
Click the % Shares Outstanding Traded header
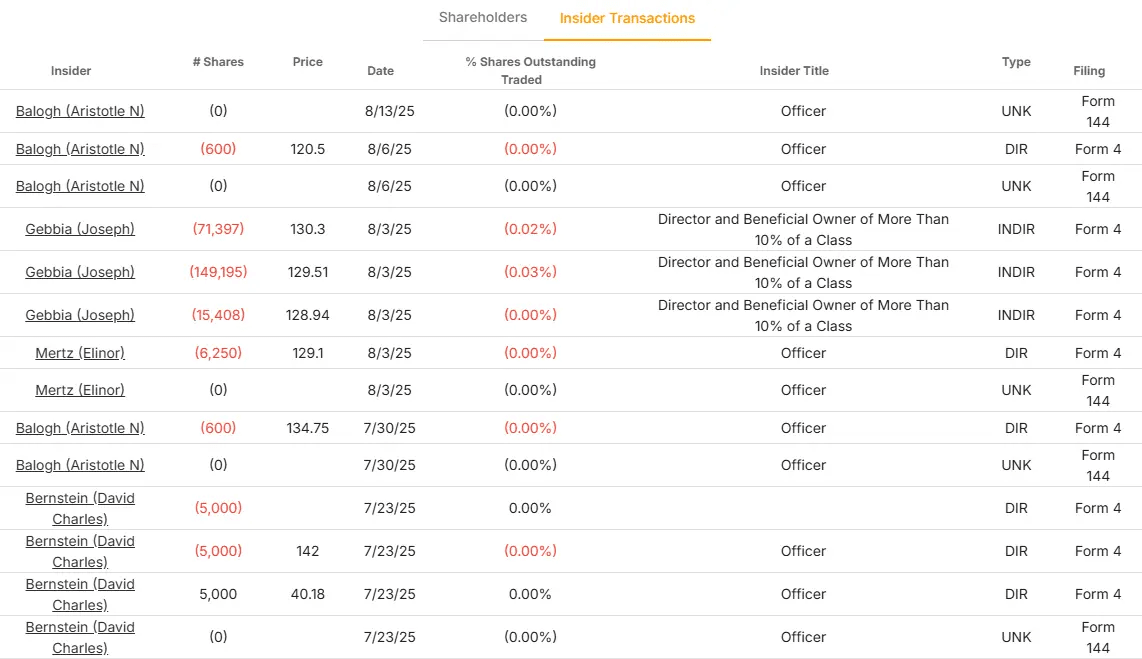pyautogui.click(x=530, y=70)
